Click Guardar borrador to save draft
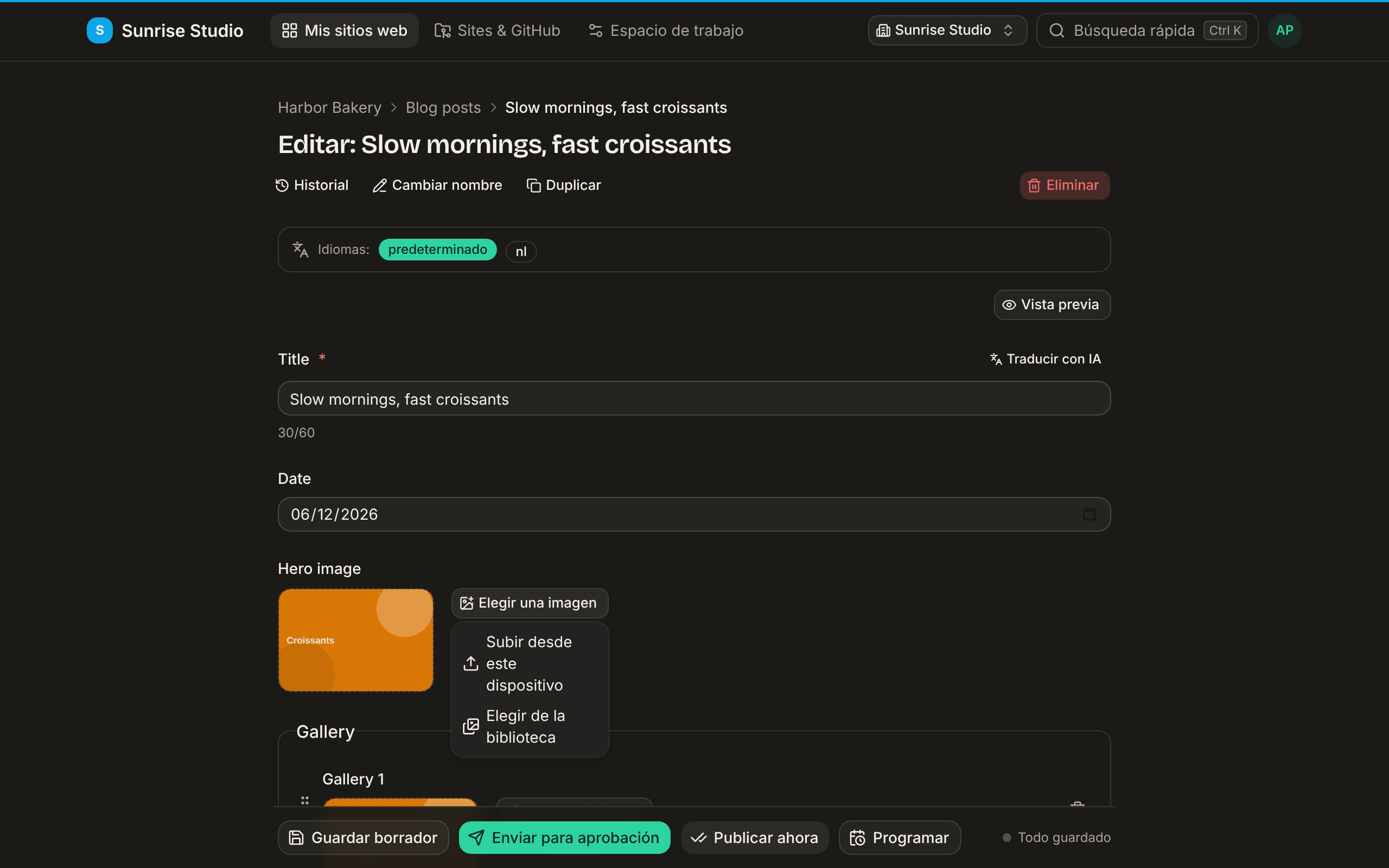This screenshot has width=1389, height=868. [x=364, y=838]
